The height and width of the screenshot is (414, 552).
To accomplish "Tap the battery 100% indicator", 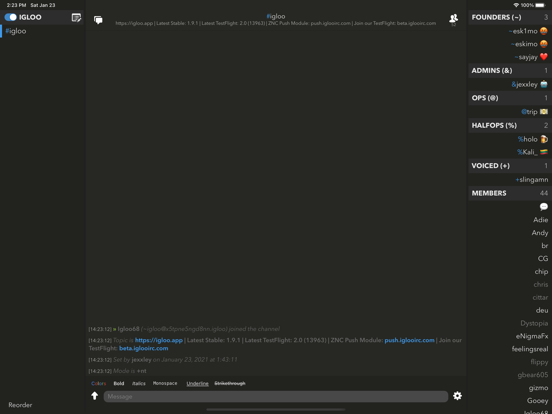I will [533, 5].
